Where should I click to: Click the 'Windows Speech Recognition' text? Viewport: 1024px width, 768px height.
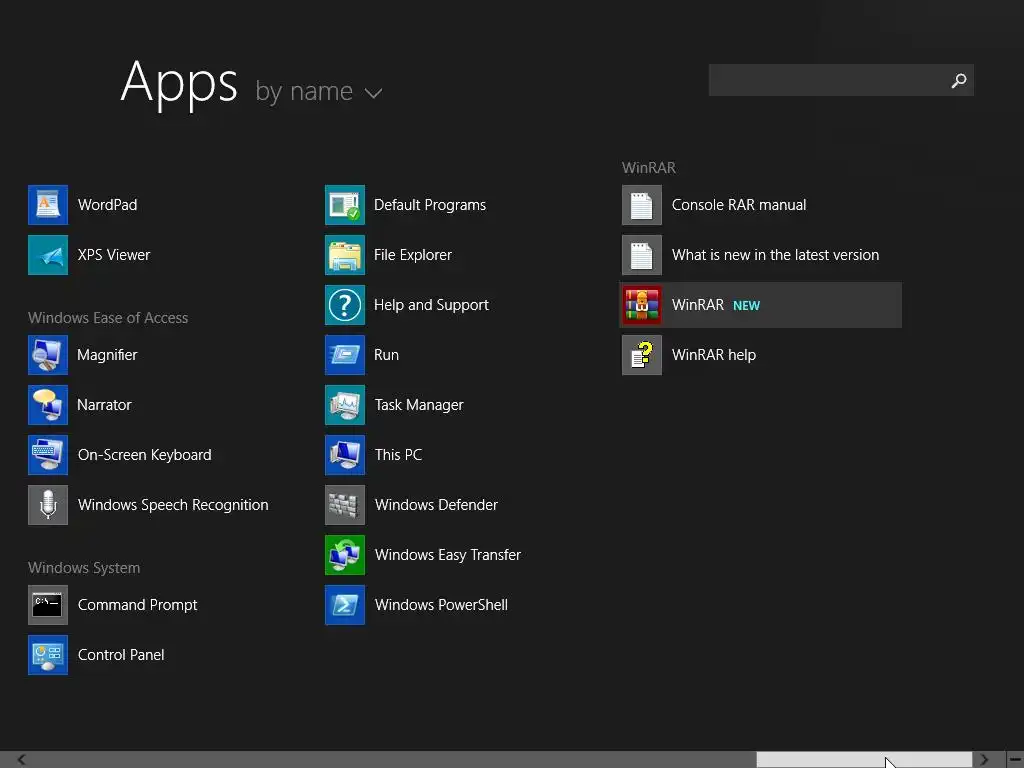click(x=173, y=505)
